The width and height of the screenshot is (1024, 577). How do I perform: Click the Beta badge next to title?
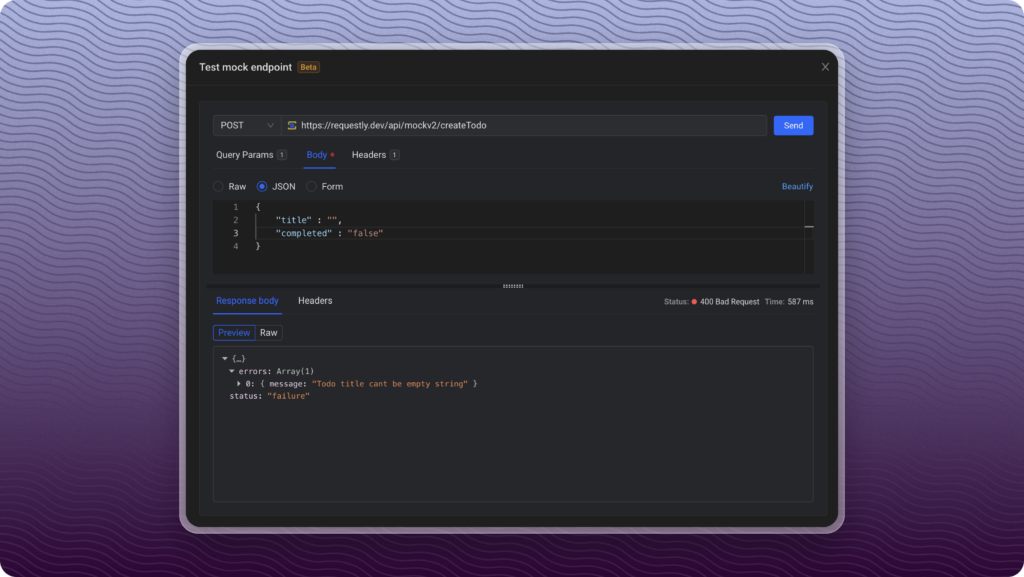click(x=308, y=67)
